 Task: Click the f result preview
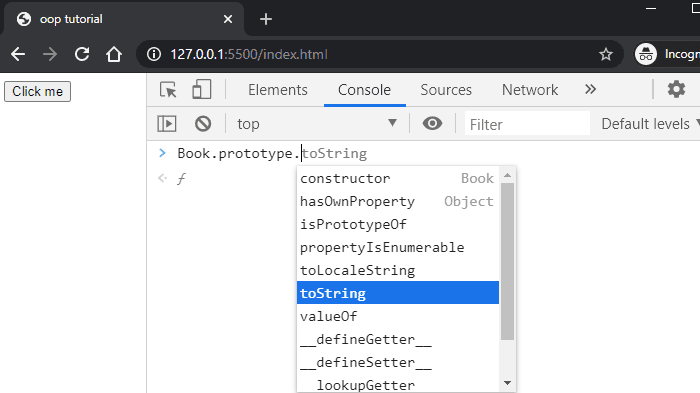click(x=181, y=179)
